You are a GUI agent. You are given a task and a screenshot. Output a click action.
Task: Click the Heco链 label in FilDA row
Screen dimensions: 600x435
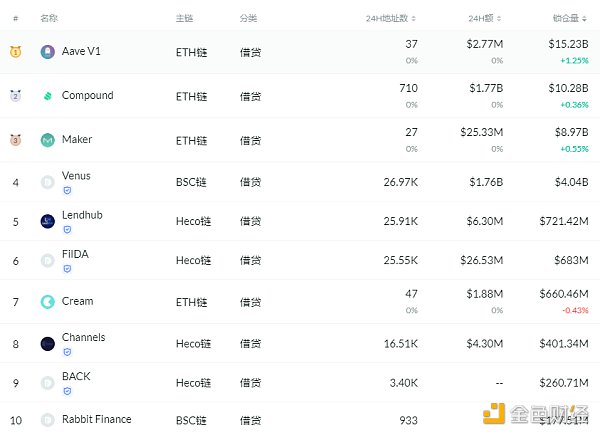click(x=193, y=261)
